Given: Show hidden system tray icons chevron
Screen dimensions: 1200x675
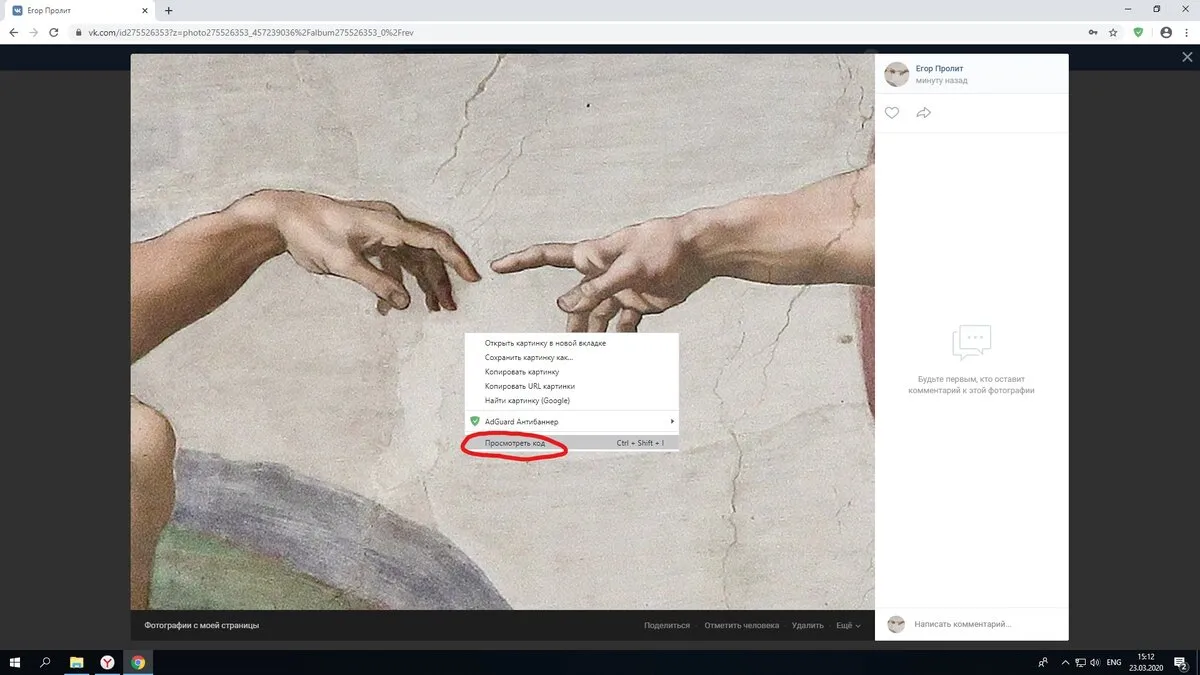Looking at the screenshot, I should (1064, 662).
